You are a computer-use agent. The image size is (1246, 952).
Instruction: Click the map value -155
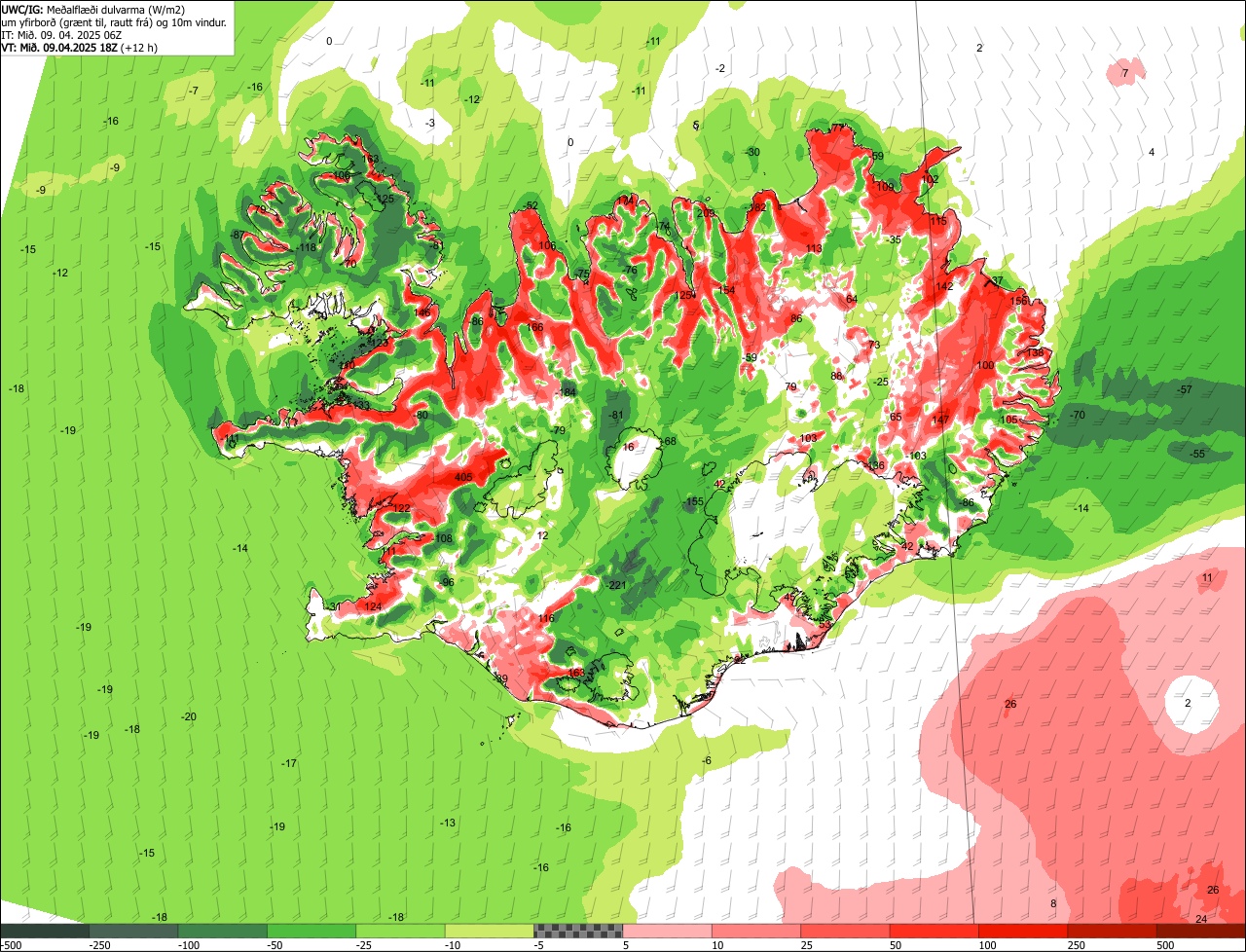[692, 502]
